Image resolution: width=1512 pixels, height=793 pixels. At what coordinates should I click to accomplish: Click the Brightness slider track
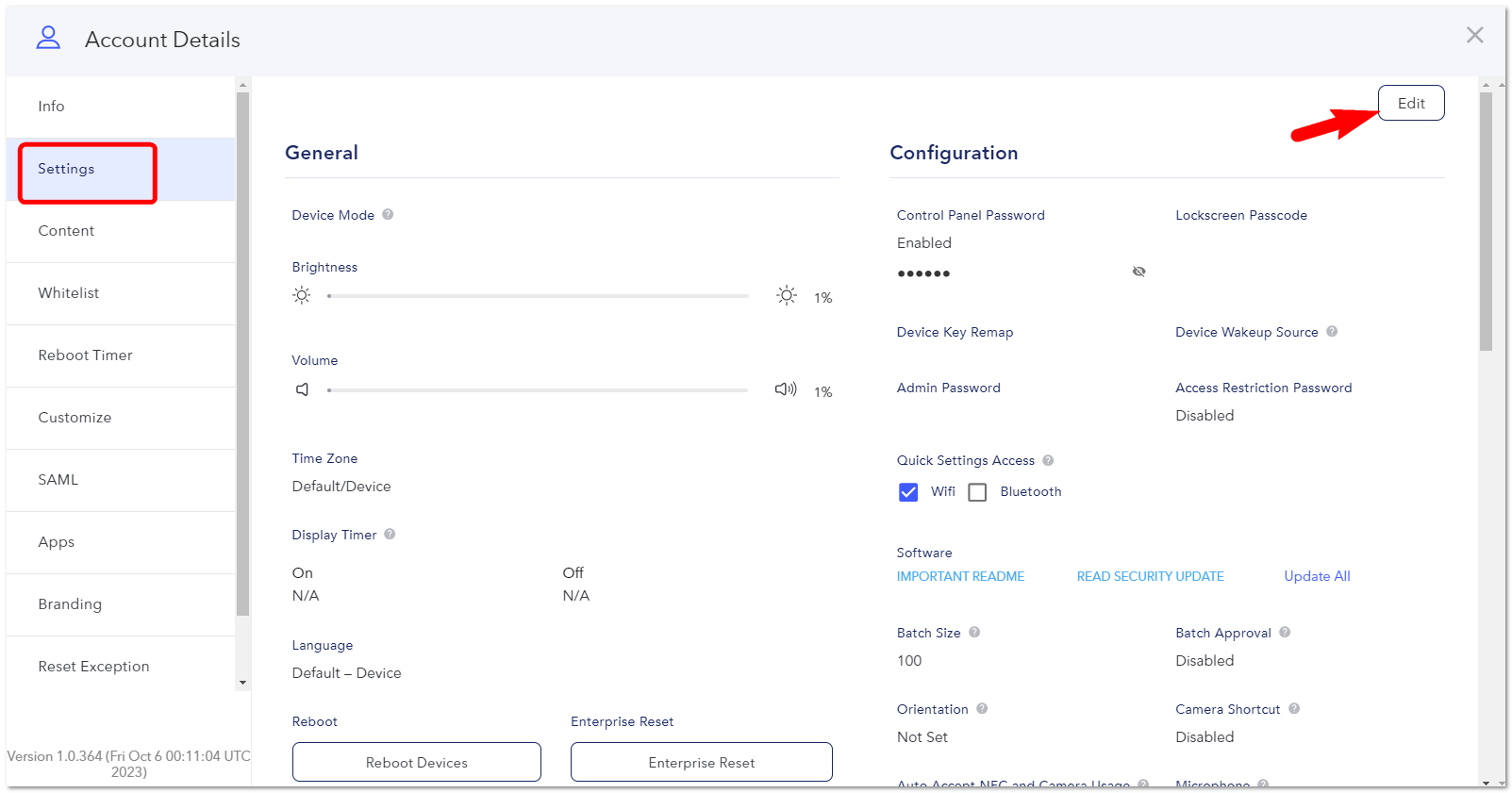coord(538,296)
